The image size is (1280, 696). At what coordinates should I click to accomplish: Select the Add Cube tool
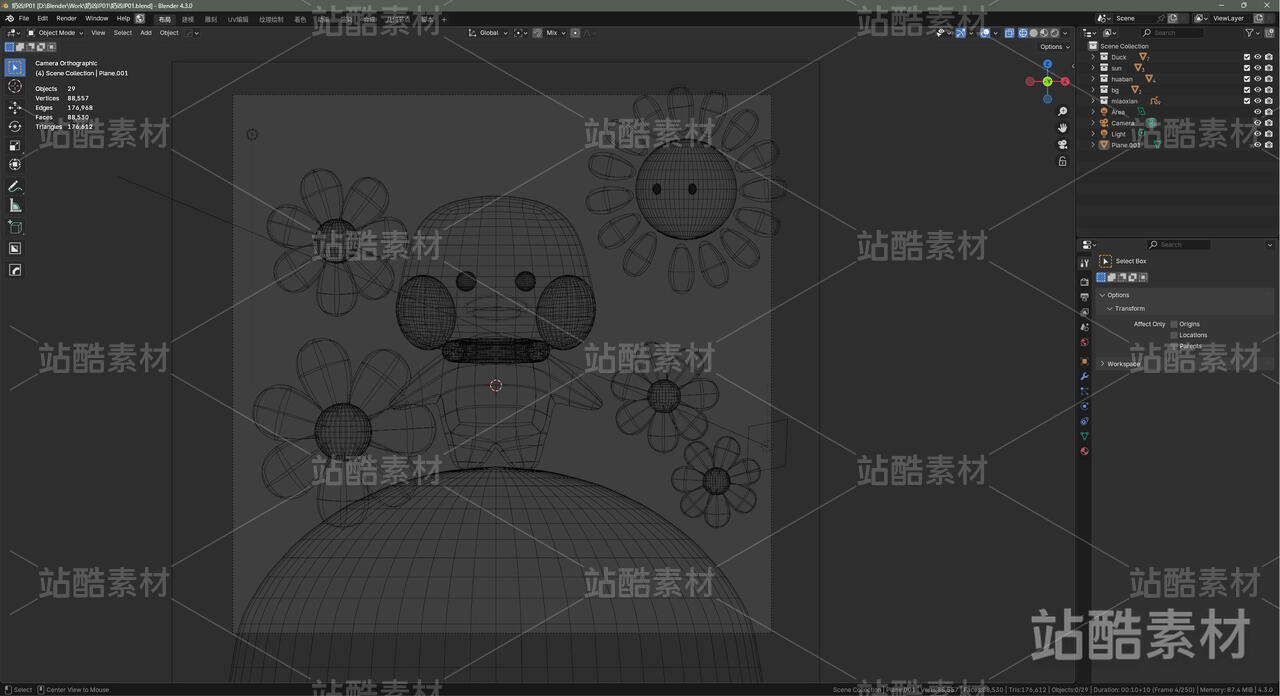15,228
